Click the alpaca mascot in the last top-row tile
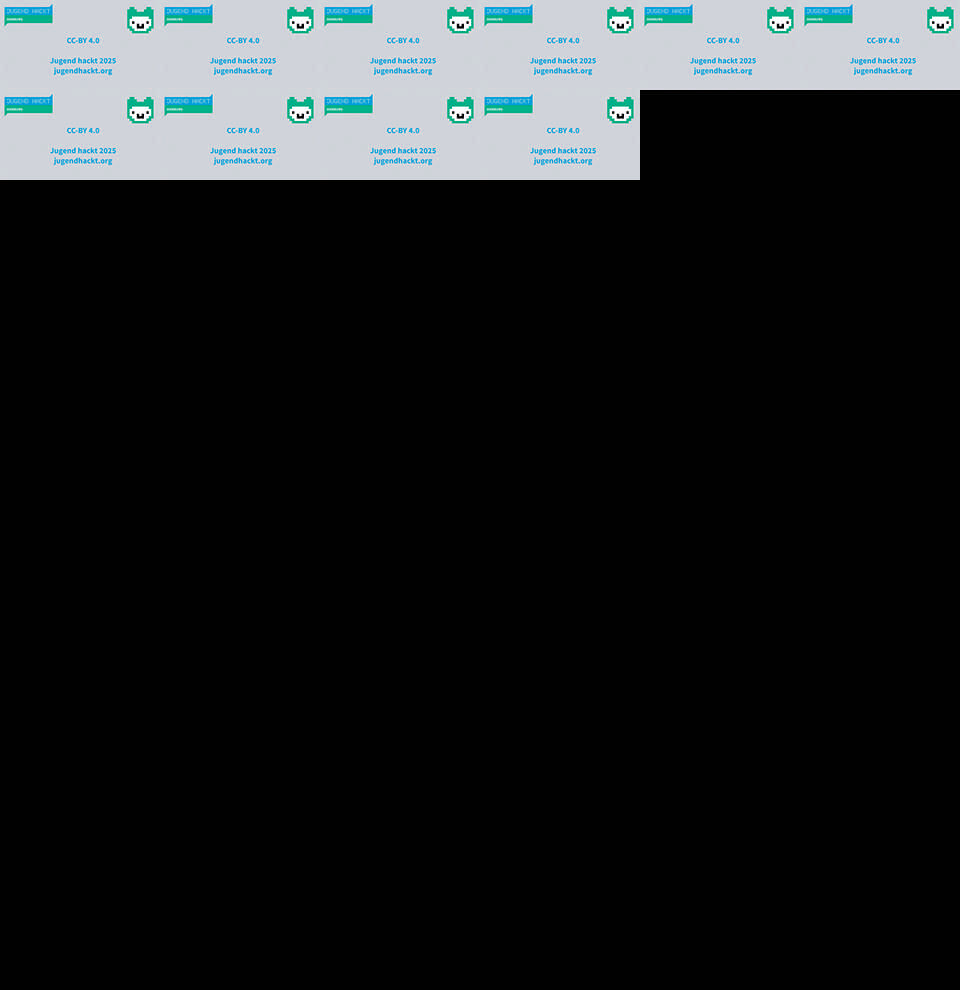The image size is (960, 990). click(x=940, y=21)
